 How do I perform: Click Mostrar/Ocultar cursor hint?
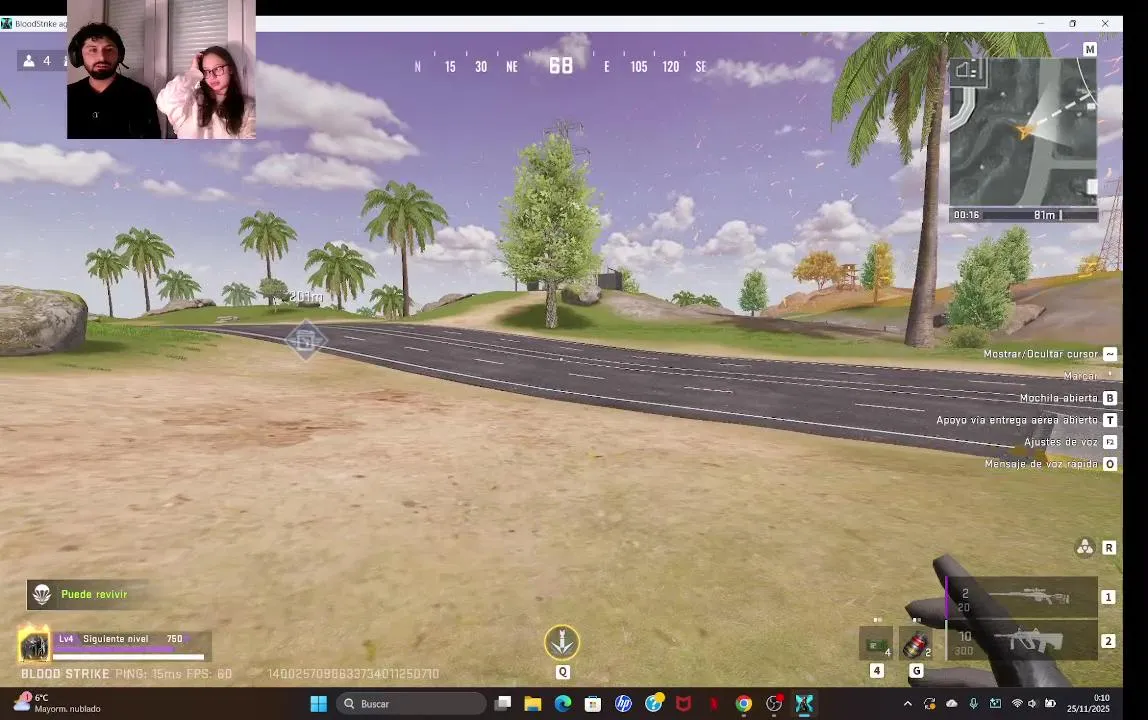click(1040, 354)
